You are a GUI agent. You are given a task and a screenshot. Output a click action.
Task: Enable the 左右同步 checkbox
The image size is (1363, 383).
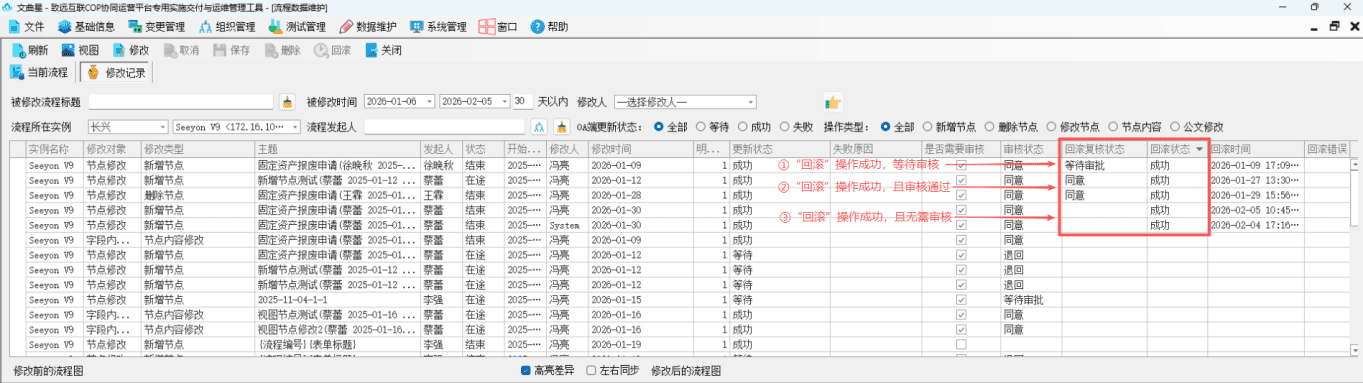click(x=589, y=370)
